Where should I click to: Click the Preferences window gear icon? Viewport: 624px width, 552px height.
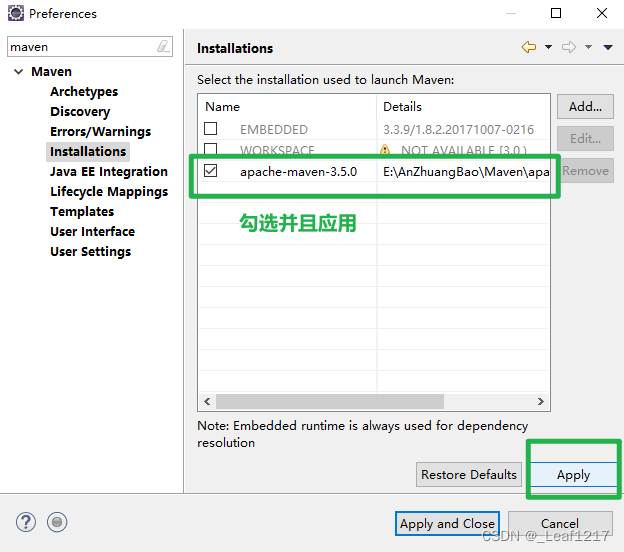[16, 13]
